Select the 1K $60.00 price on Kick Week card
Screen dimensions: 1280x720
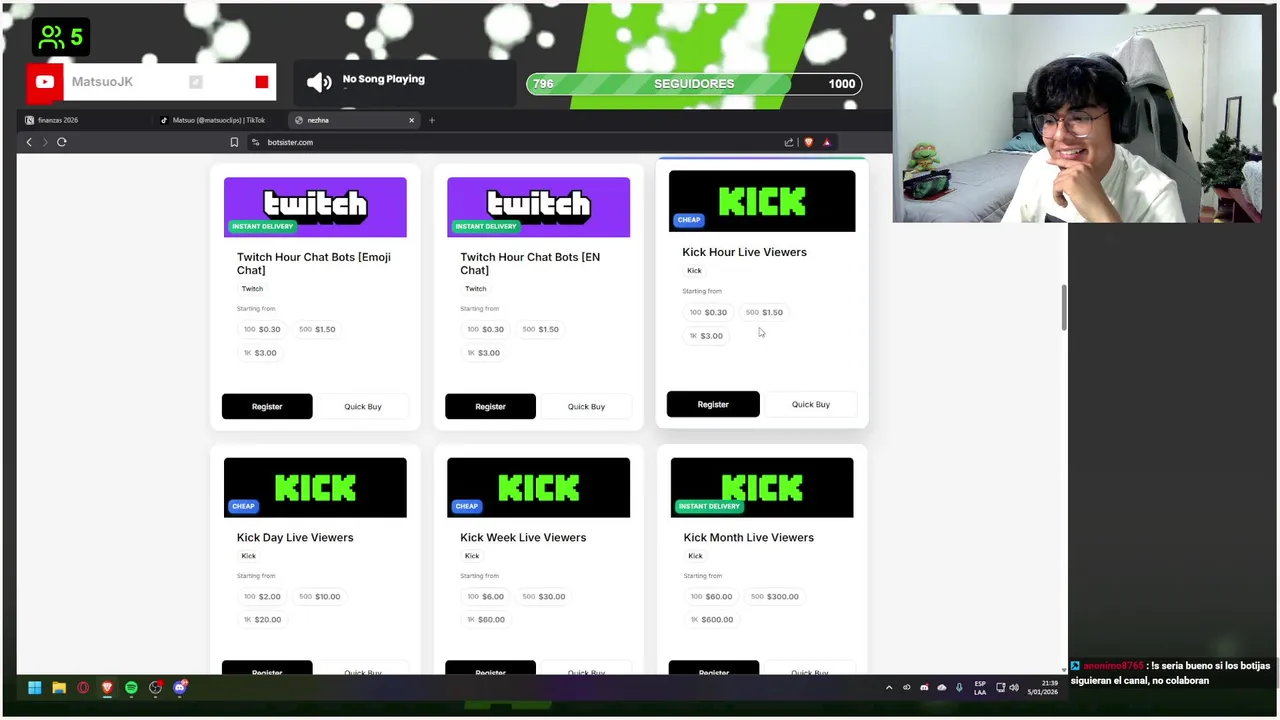486,620
